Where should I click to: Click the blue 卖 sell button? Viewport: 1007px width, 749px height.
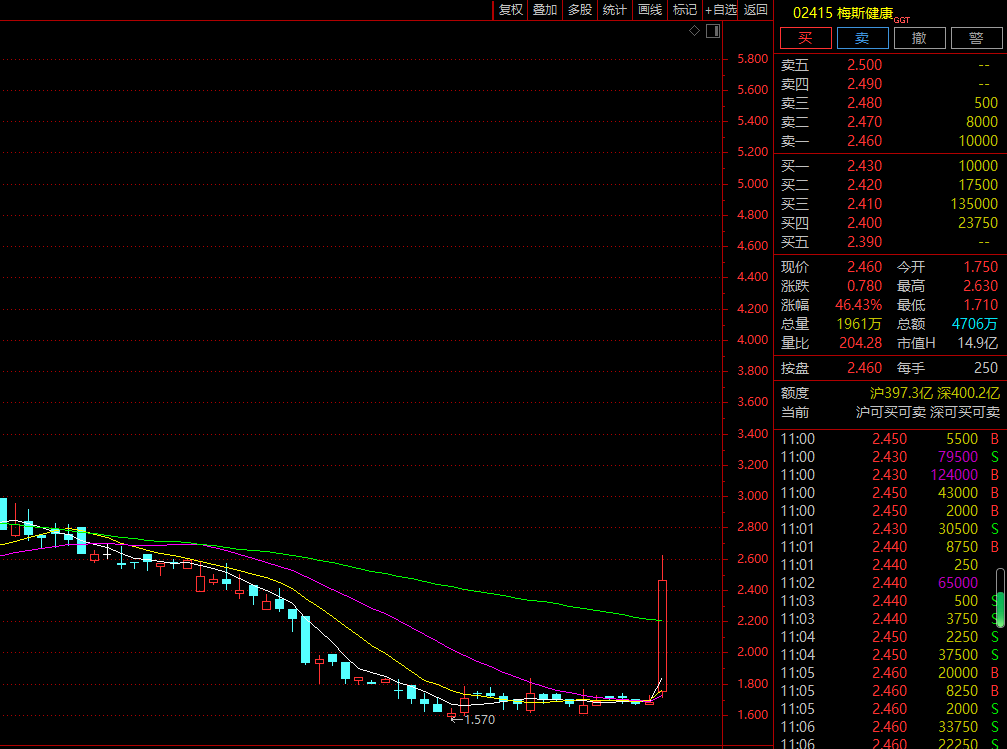tap(863, 38)
